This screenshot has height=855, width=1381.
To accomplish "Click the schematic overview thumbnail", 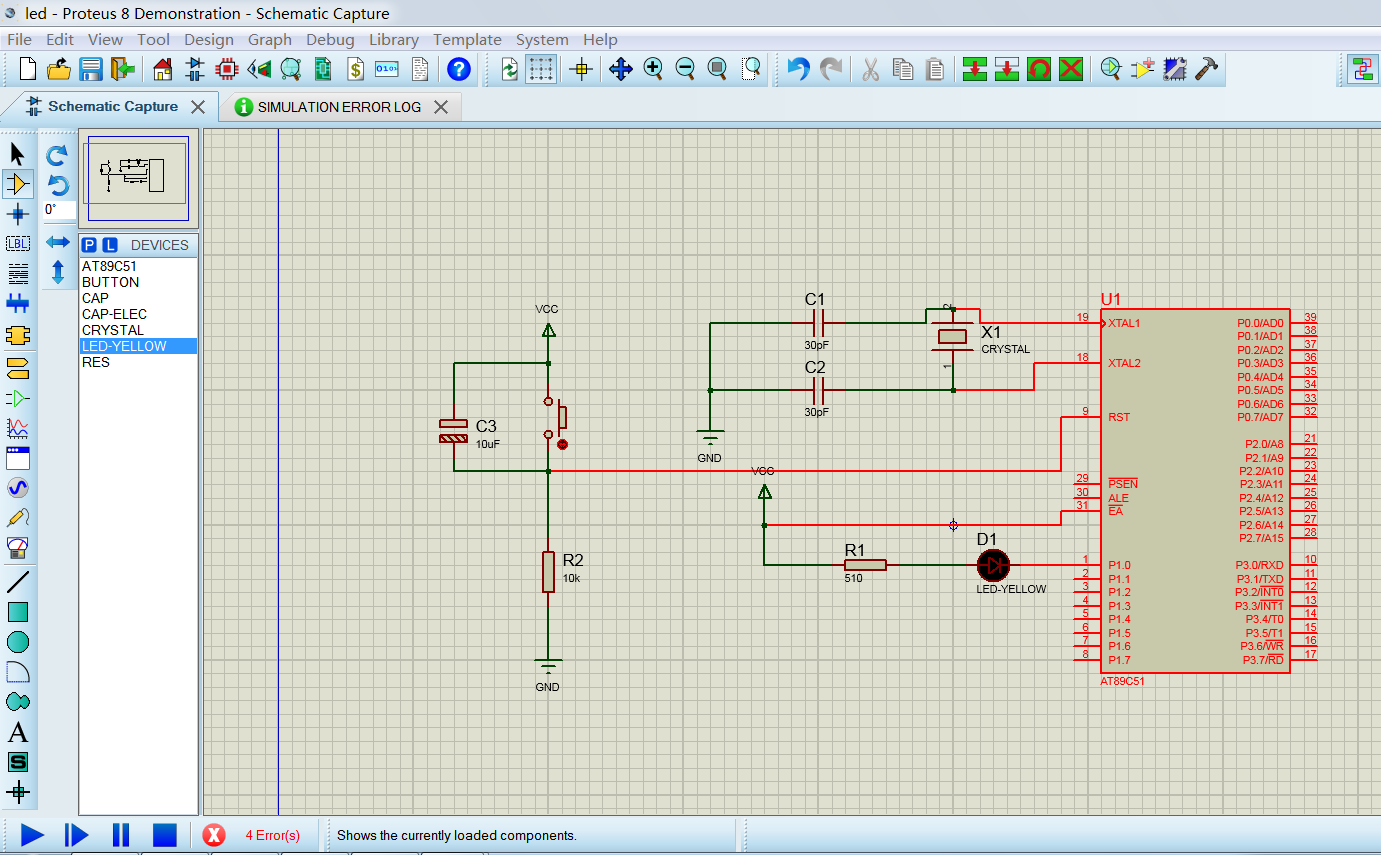I will (138, 178).
